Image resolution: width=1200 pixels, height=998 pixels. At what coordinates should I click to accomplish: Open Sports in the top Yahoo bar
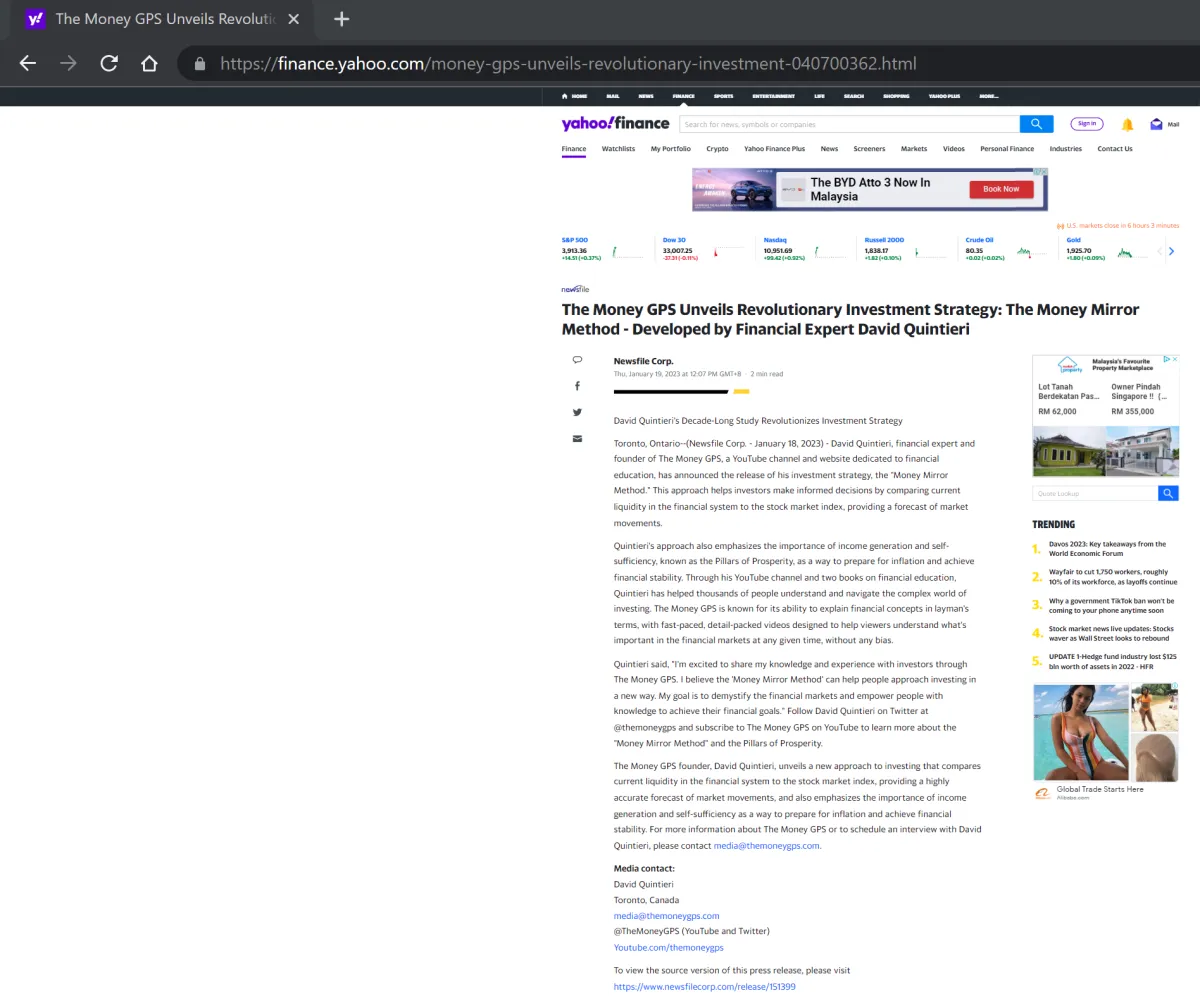pyautogui.click(x=723, y=96)
